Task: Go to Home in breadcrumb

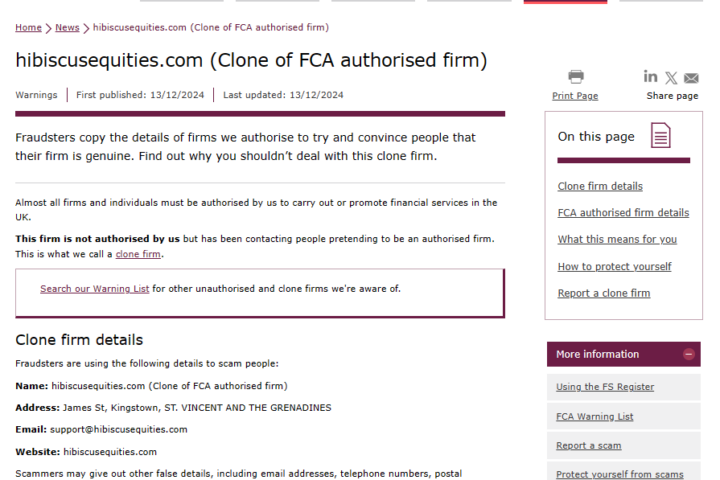Action: pyautogui.click(x=28, y=28)
